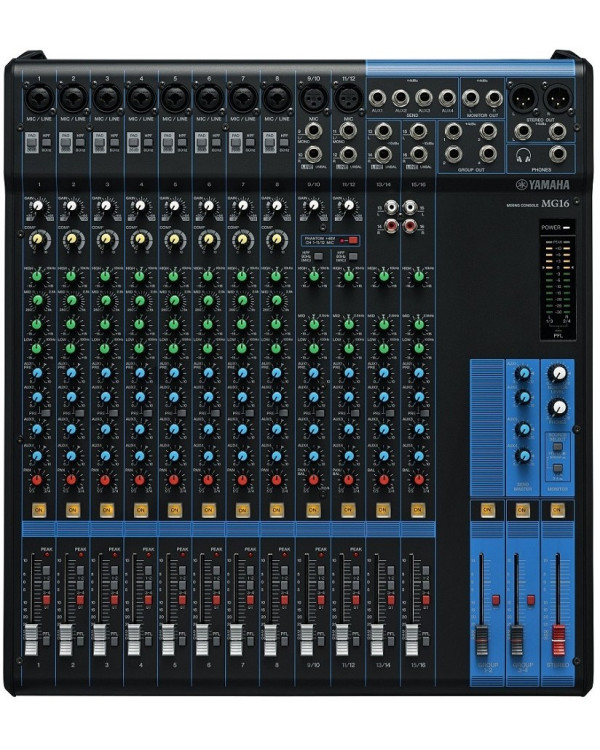Click the AUX4 knob on channel 8

pyautogui.click(x=277, y=456)
